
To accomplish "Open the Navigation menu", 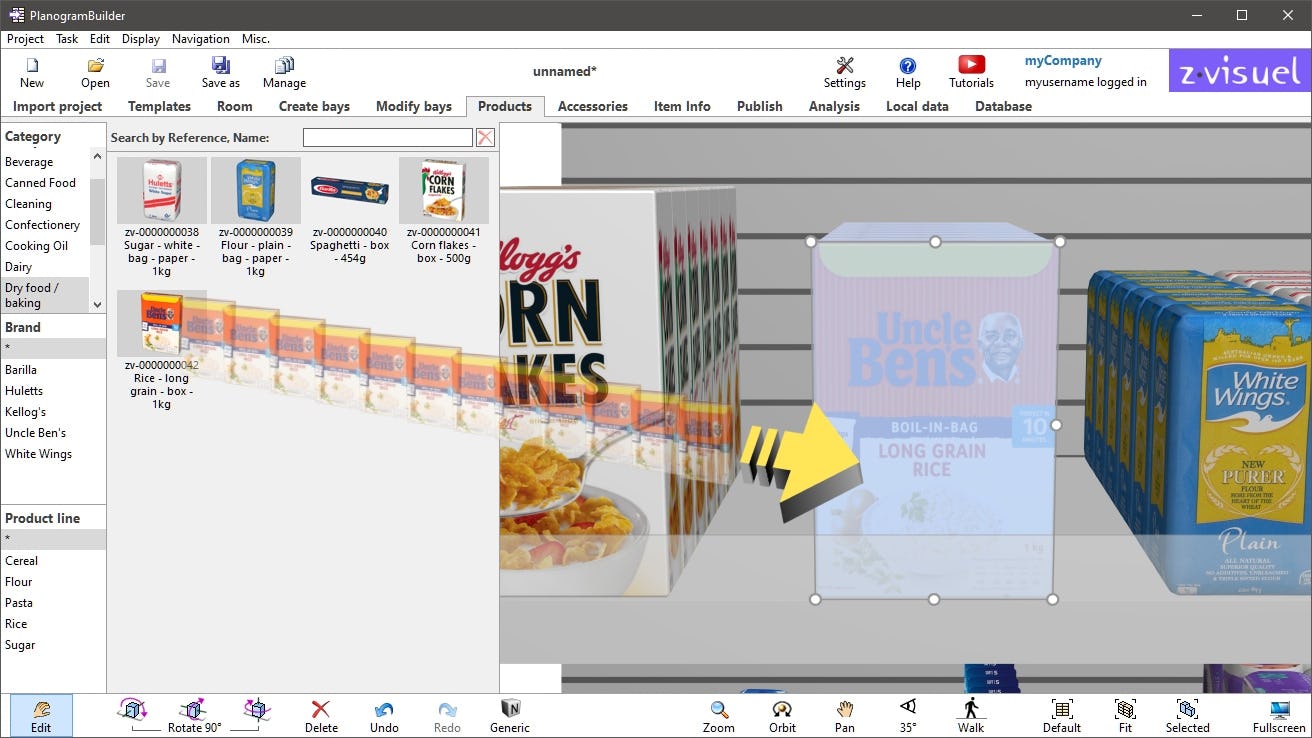I will [200, 39].
